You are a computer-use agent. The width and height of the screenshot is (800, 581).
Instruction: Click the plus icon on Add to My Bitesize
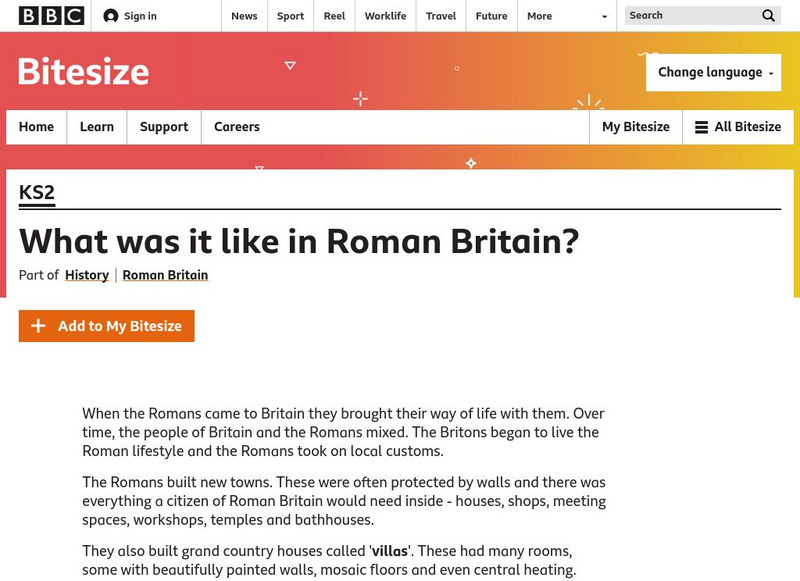point(38,326)
